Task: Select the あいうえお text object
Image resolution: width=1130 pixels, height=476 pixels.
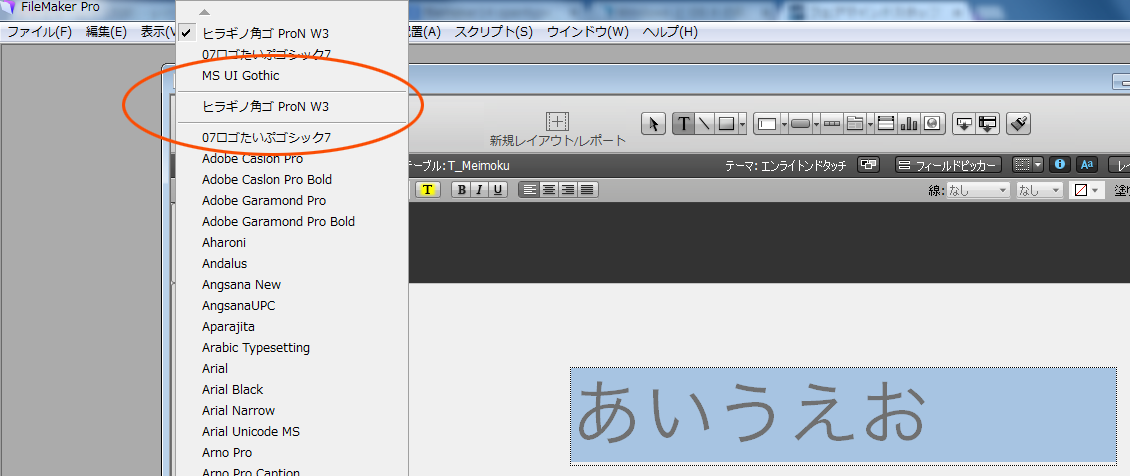Action: [843, 416]
